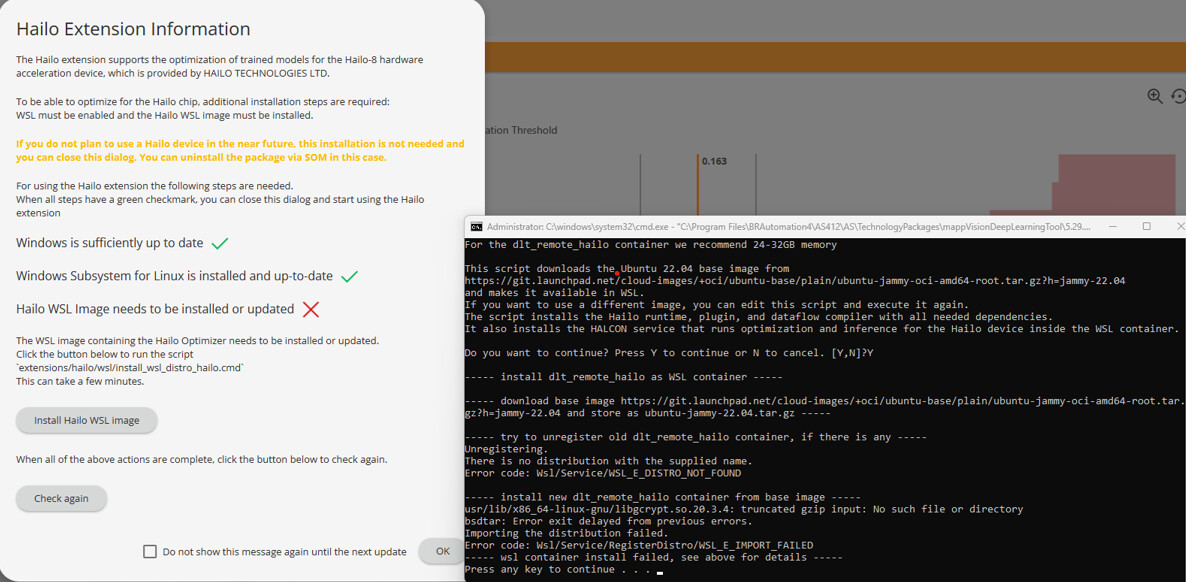Image resolution: width=1186 pixels, height=582 pixels.
Task: Click the '0.163' value label on chart
Action: pyautogui.click(x=715, y=161)
